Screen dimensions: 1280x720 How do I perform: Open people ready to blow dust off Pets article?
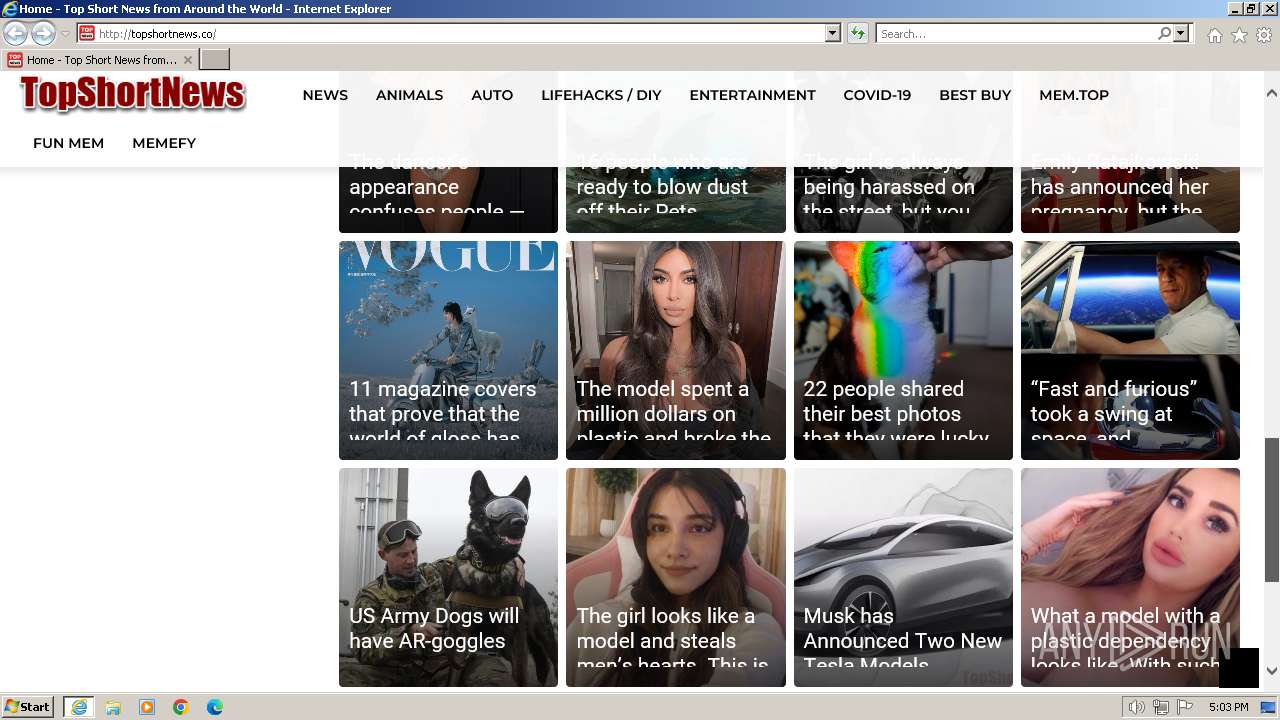click(676, 198)
